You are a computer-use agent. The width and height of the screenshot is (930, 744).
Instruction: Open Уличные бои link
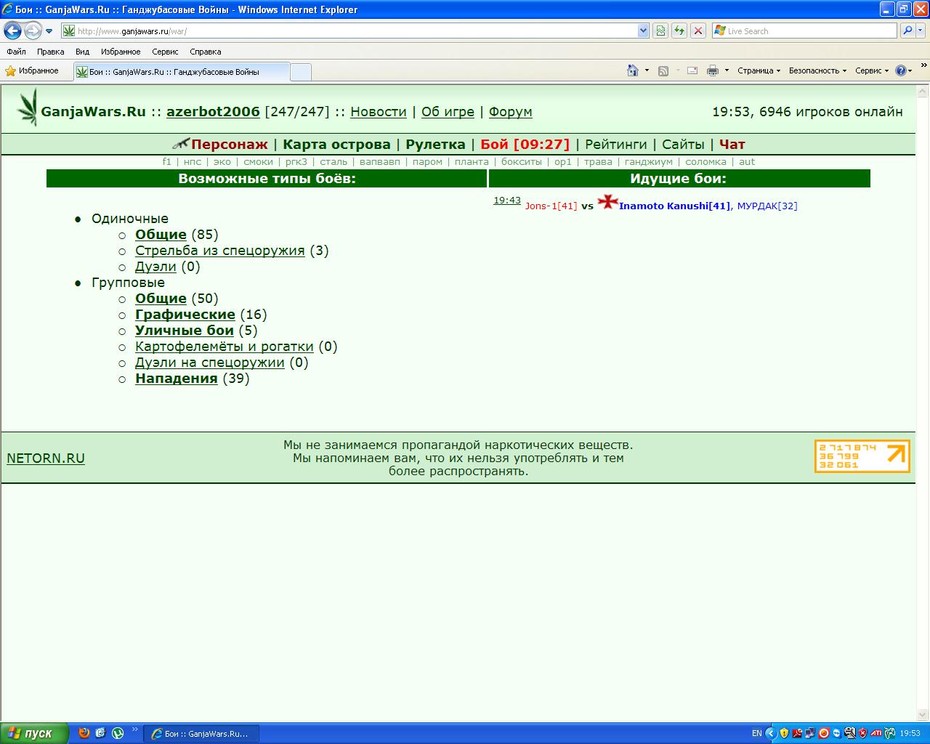184,330
